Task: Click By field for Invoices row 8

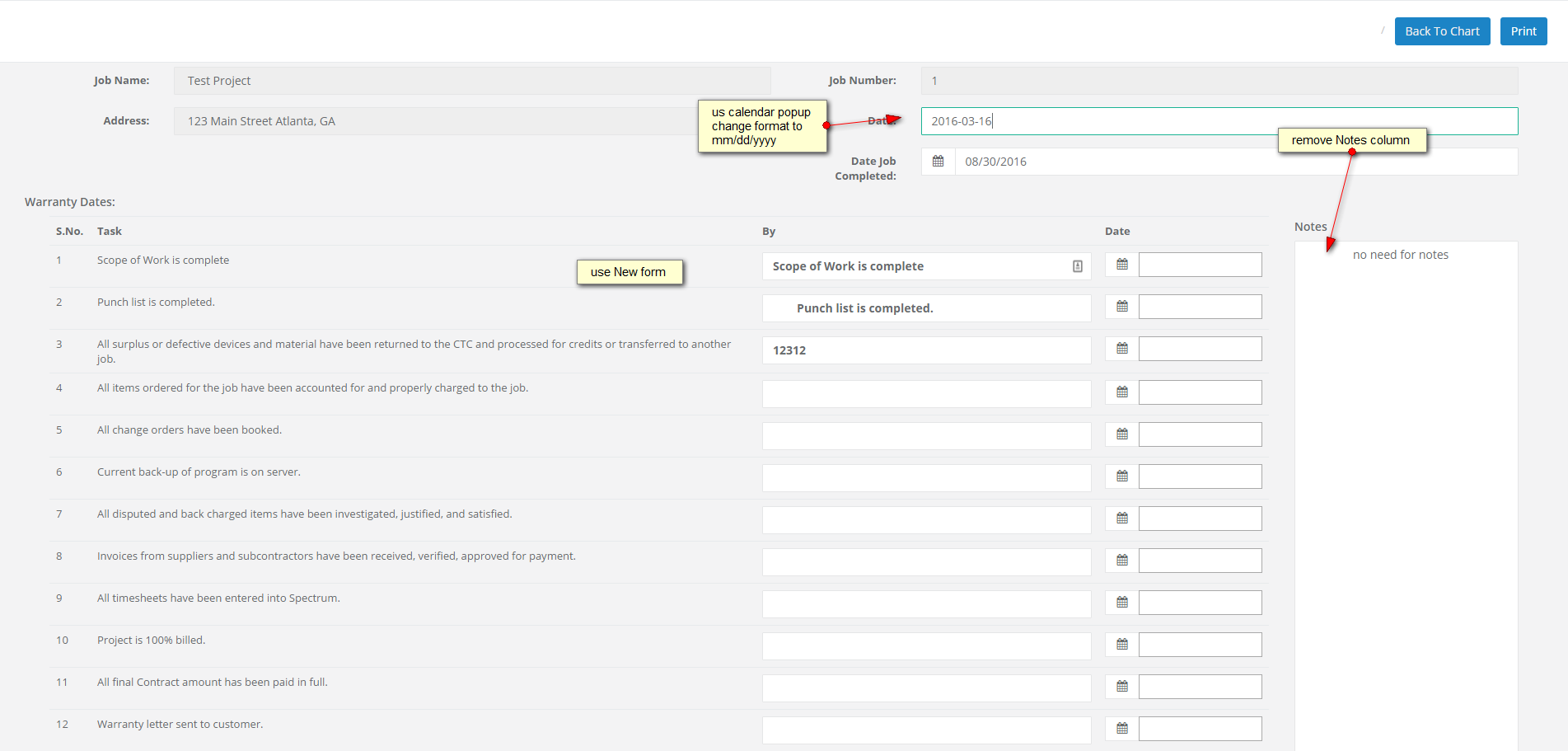Action: point(926,562)
